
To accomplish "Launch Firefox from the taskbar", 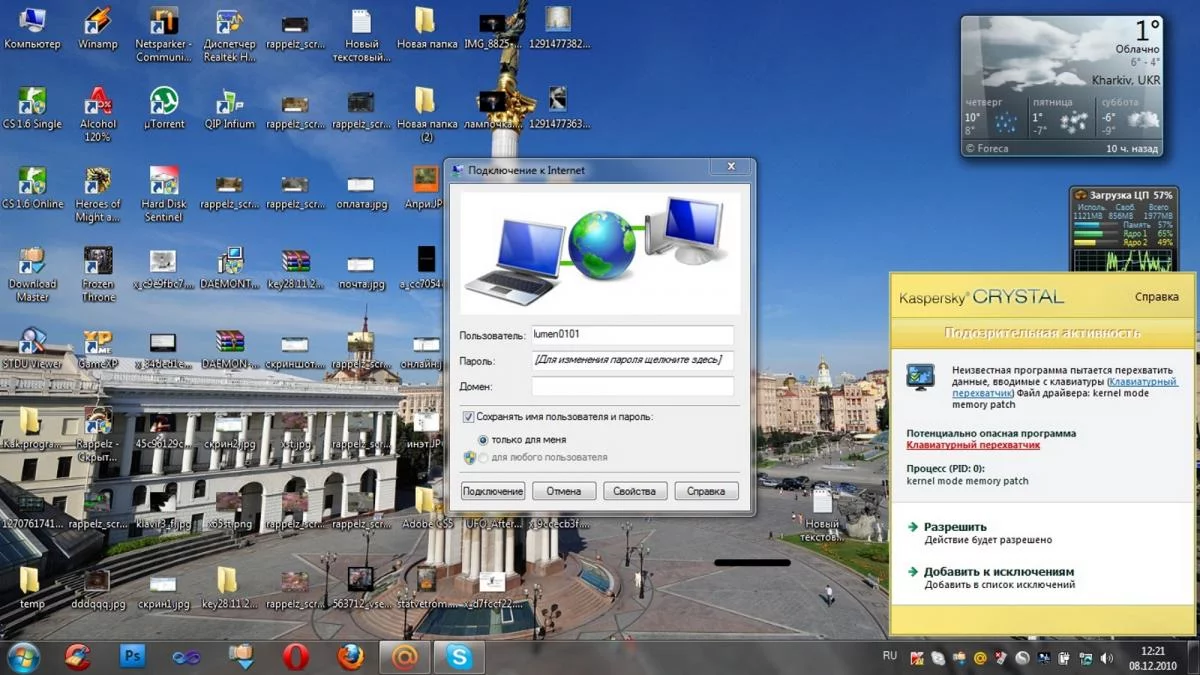I will 350,656.
